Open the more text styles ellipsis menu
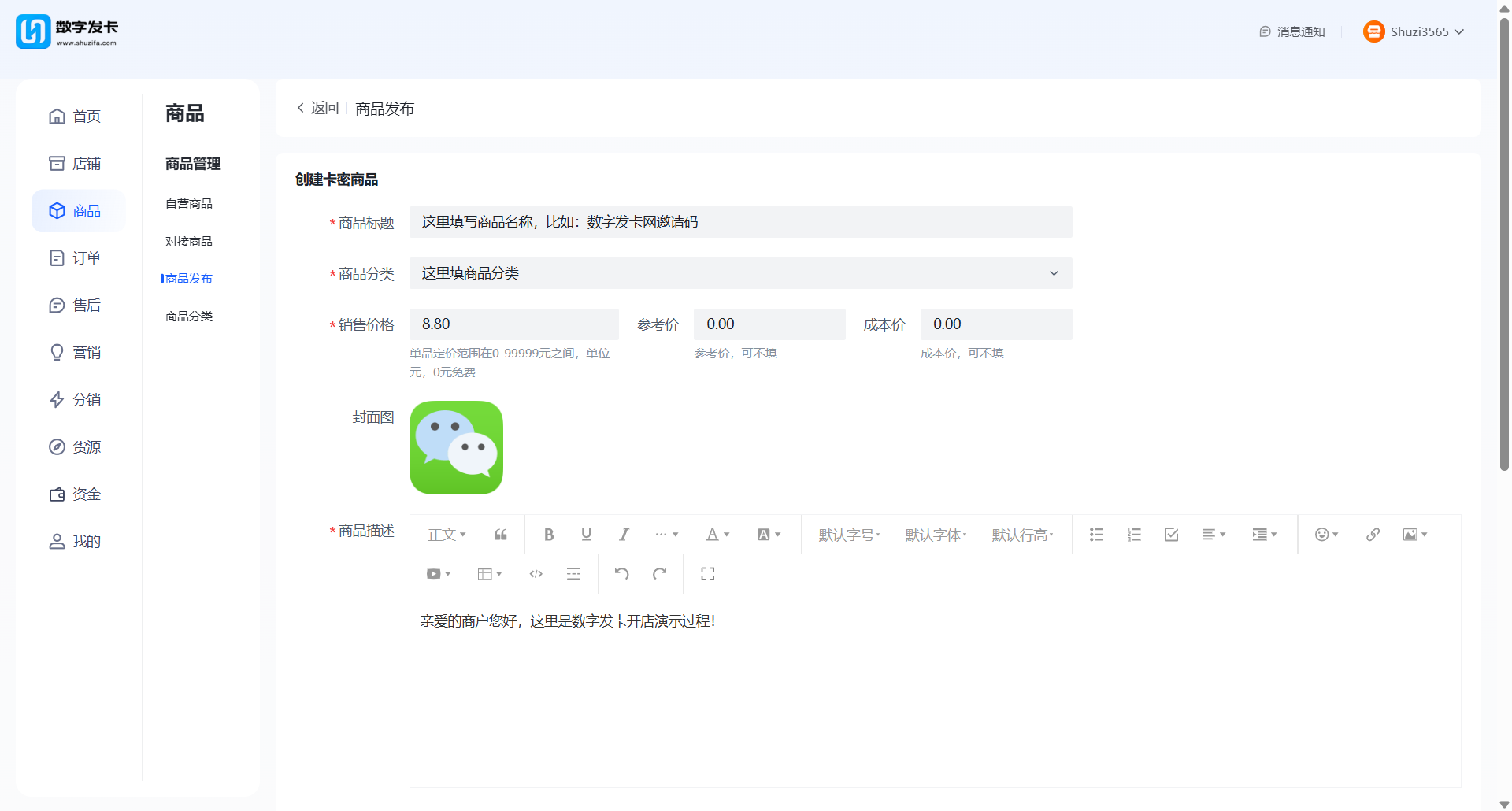Image resolution: width=1512 pixels, height=811 pixels. pyautogui.click(x=666, y=535)
